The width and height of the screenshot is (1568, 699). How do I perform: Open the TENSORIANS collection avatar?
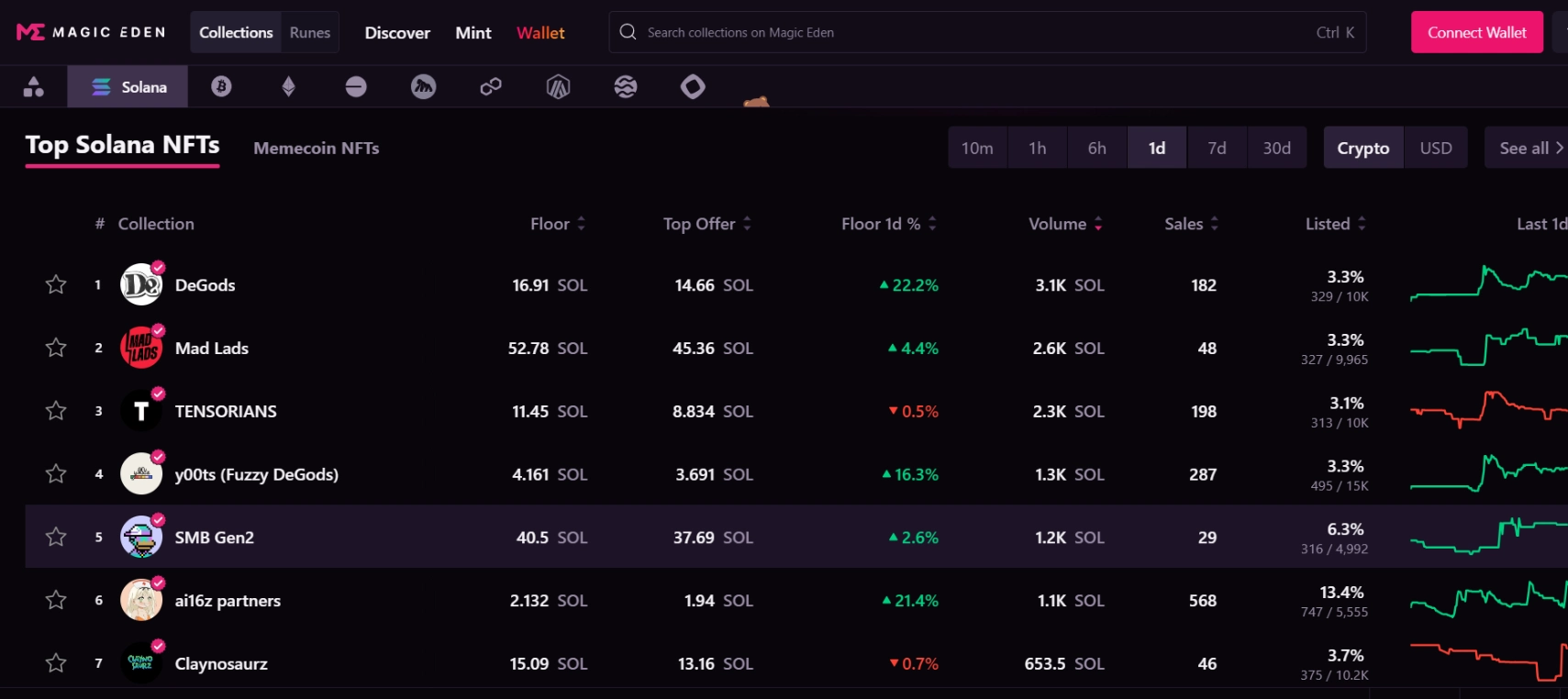pyautogui.click(x=141, y=411)
